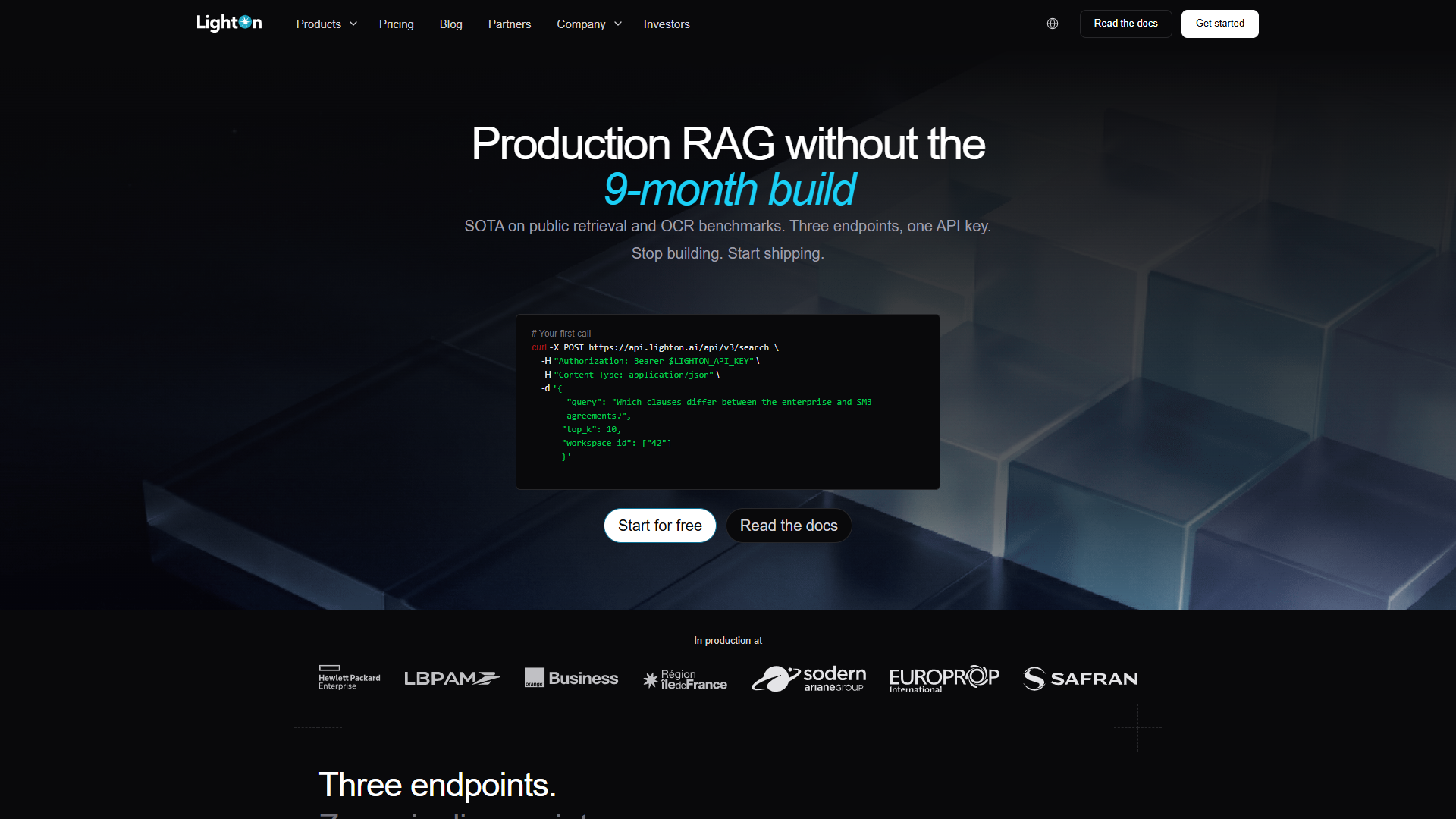Click hero Read the docs button
This screenshot has height=819, width=1456.
pyautogui.click(x=789, y=526)
